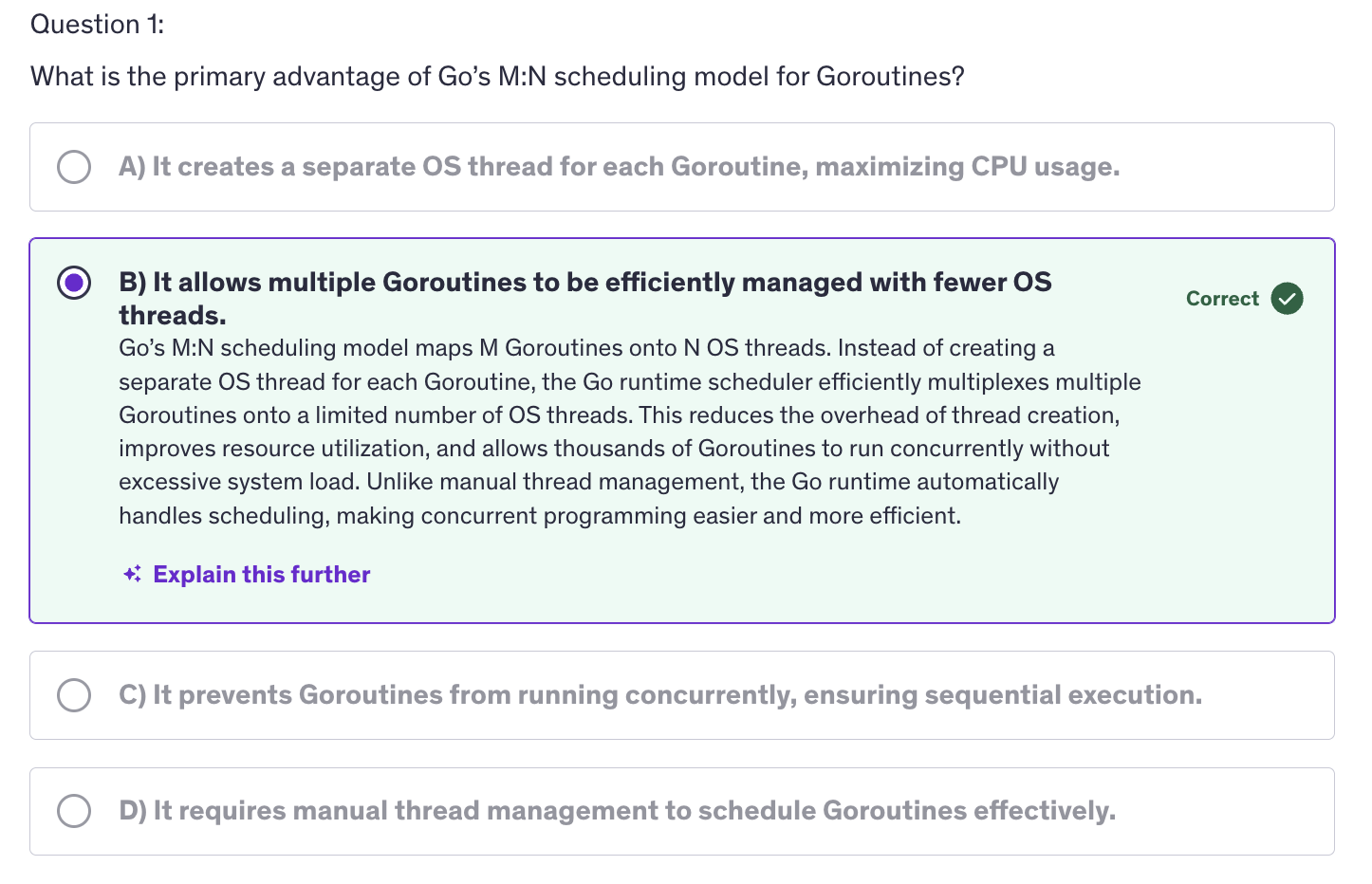Click the word 'threads.' ending option B's title
Screen dimensions: 1372x884
(173, 316)
